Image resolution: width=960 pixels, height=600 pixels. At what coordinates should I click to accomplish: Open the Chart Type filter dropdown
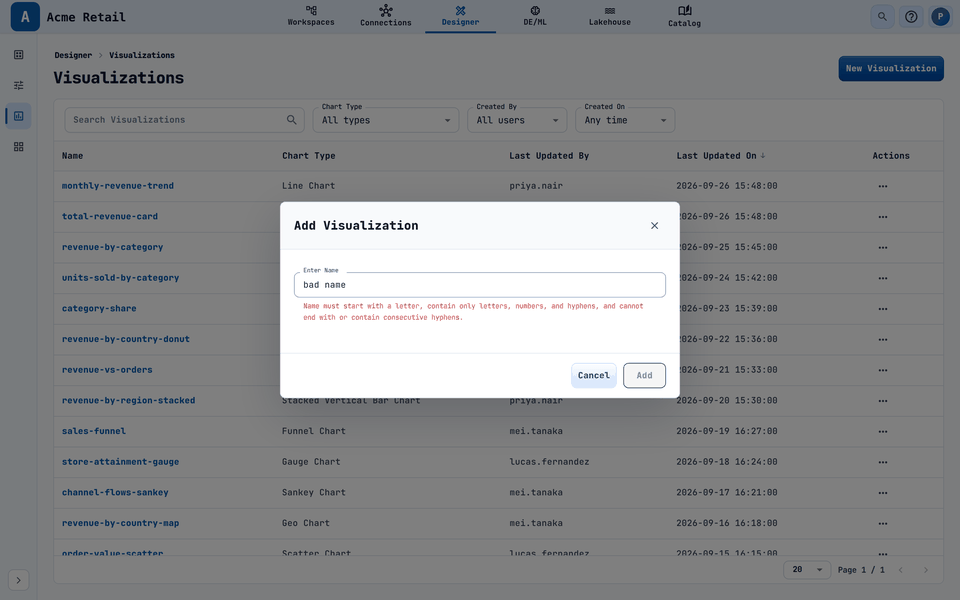[x=386, y=120]
